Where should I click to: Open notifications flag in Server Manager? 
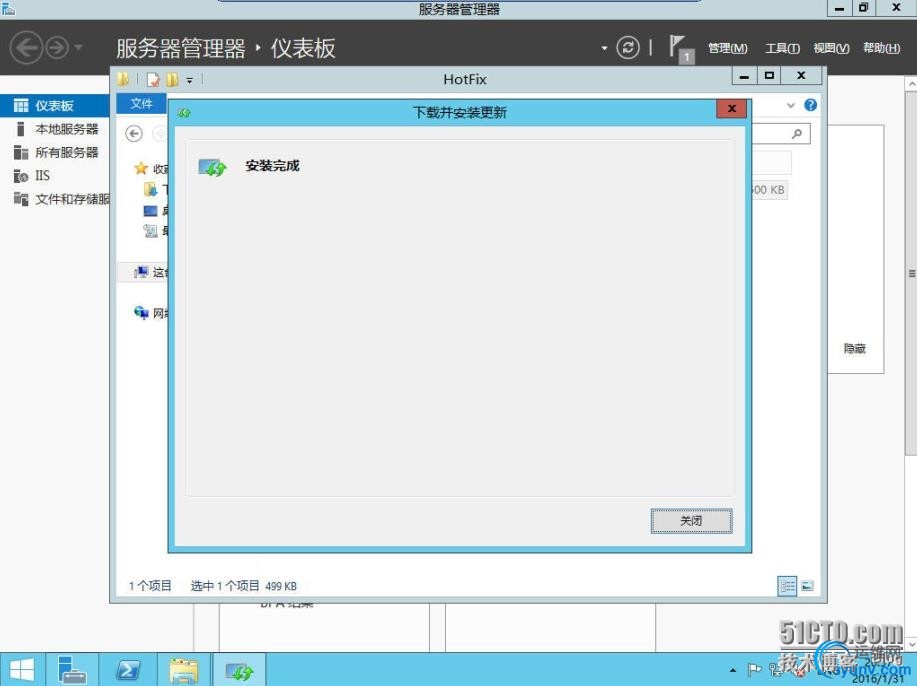pyautogui.click(x=681, y=49)
